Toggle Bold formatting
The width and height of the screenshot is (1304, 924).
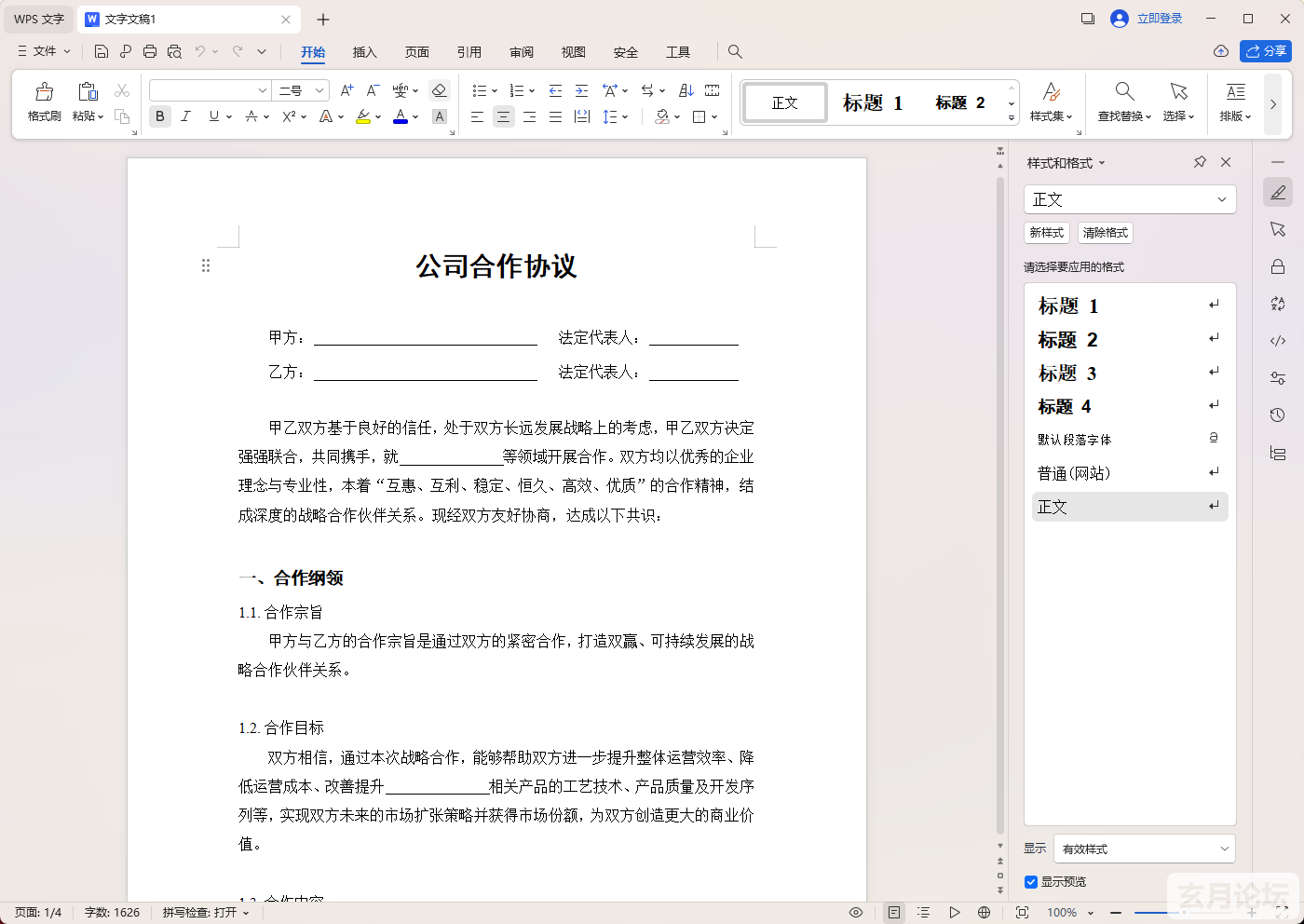point(160,116)
